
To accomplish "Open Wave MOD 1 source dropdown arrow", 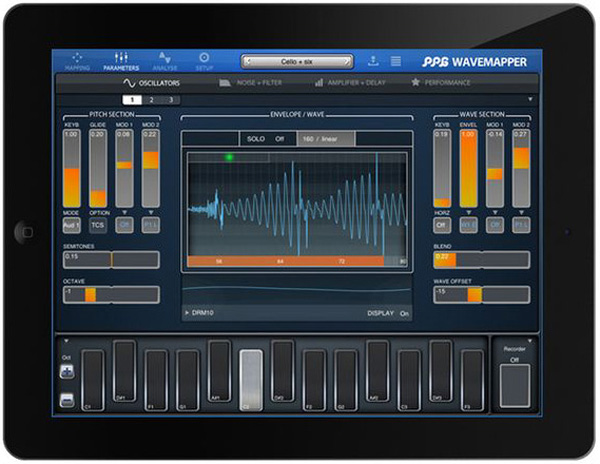I will click(495, 212).
